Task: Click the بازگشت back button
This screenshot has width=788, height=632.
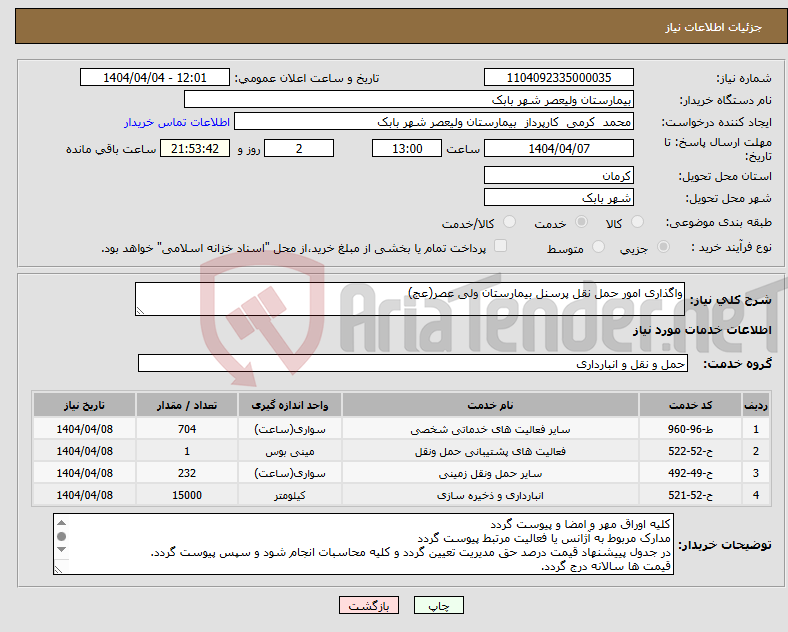Action: pyautogui.click(x=369, y=605)
